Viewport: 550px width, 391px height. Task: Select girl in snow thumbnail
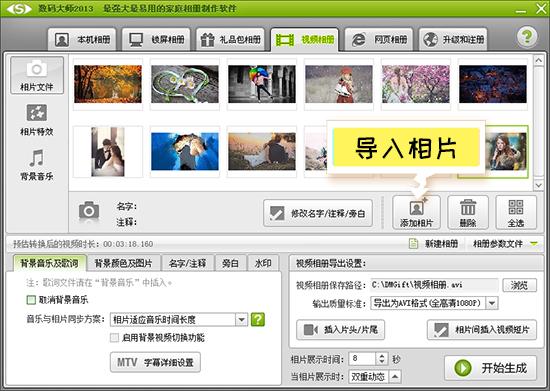pyautogui.click(x=339, y=84)
